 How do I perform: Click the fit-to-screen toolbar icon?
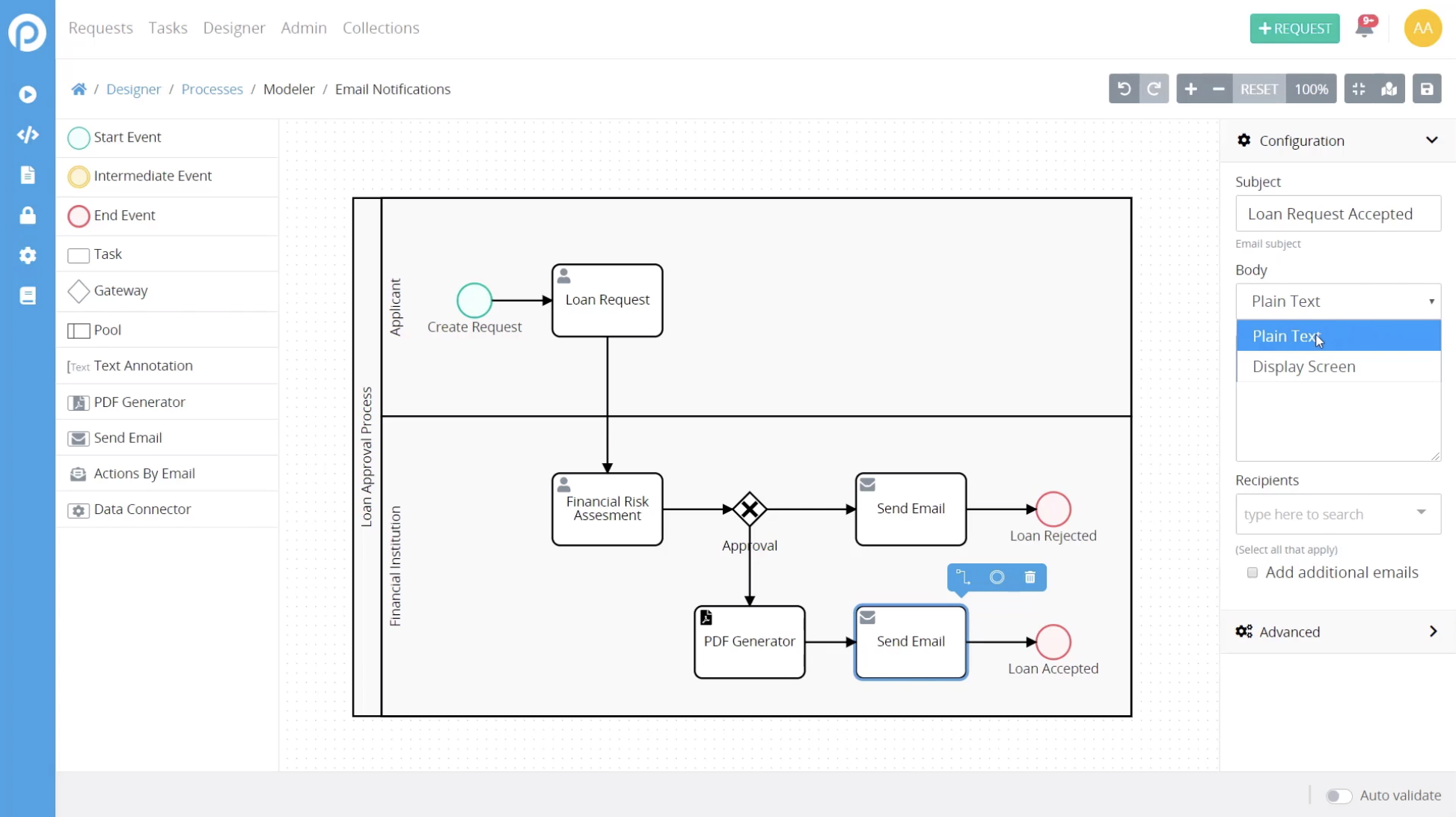1358,89
